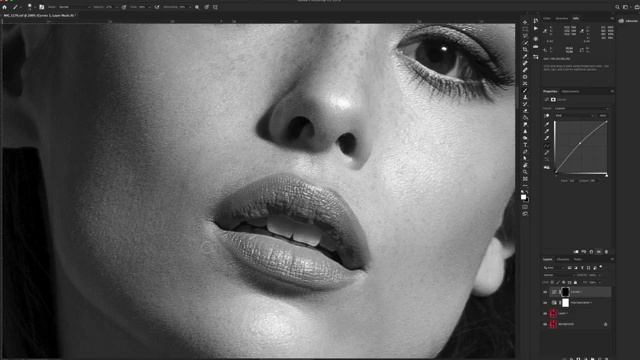Select the Move tool
640x360 pixels.
tap(525, 22)
